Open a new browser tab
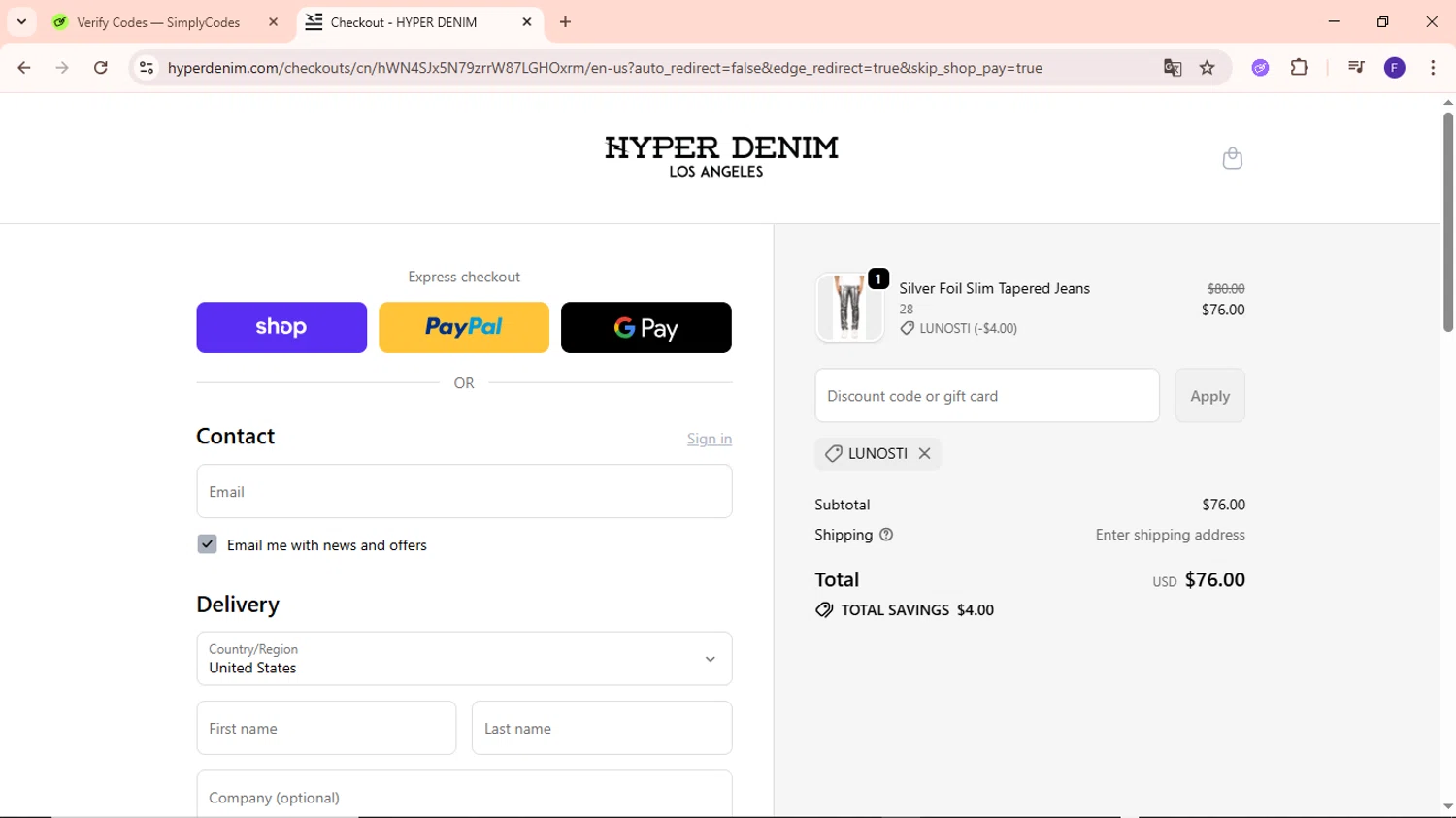This screenshot has width=1456, height=818. [x=566, y=21]
